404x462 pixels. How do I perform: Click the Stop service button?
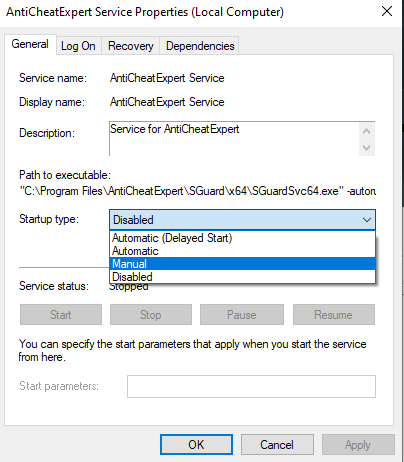(x=151, y=314)
